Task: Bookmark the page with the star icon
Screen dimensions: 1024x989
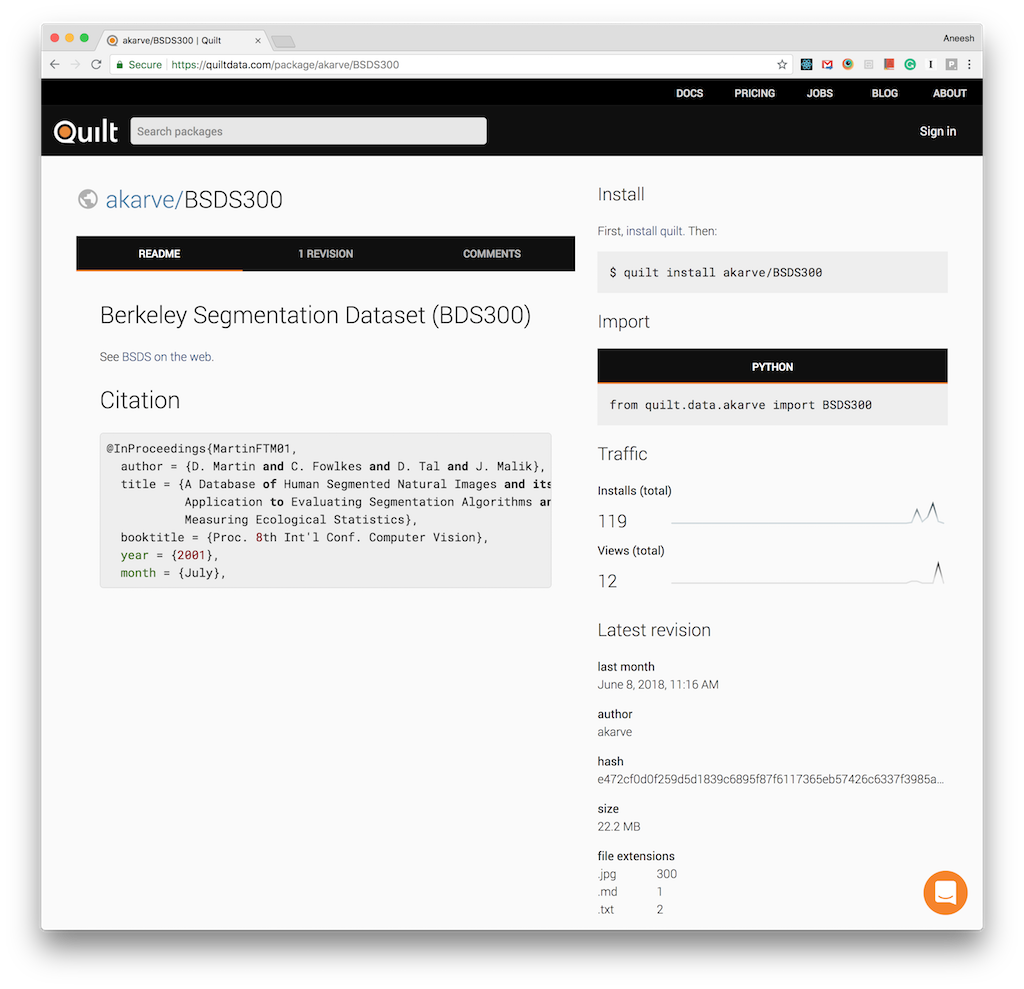Action: point(782,64)
